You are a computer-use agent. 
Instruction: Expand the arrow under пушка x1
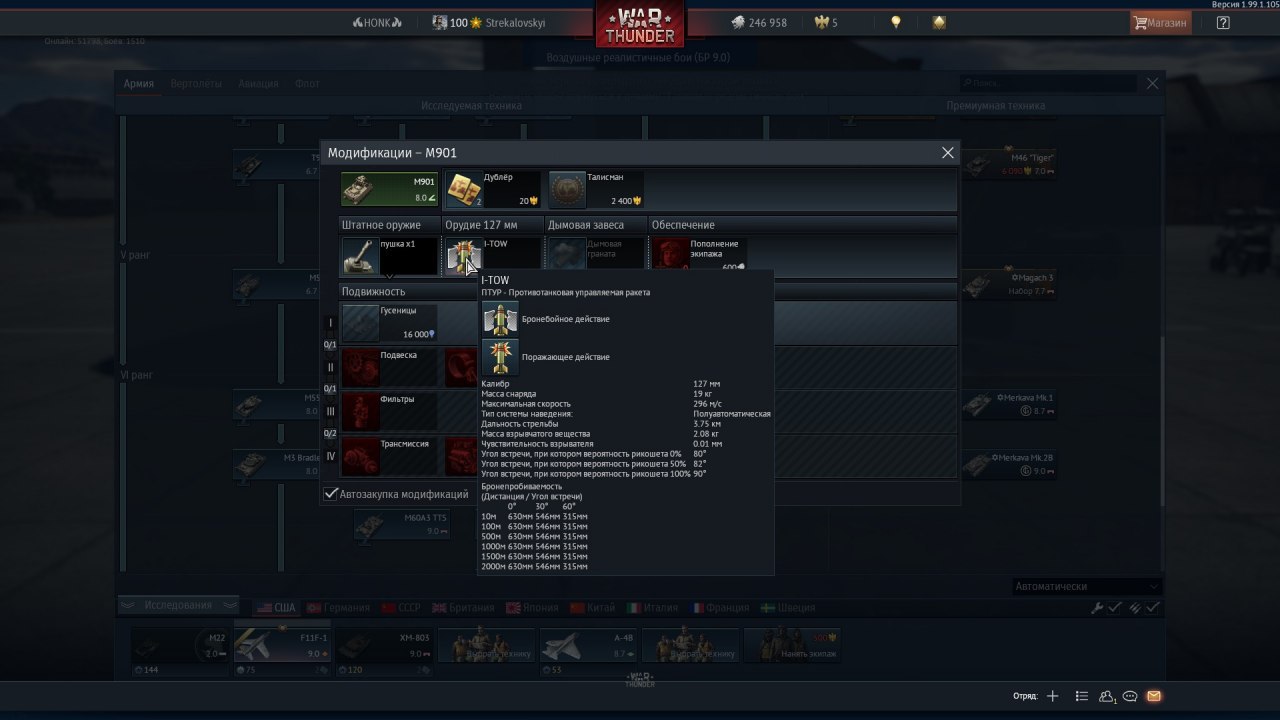click(x=389, y=276)
